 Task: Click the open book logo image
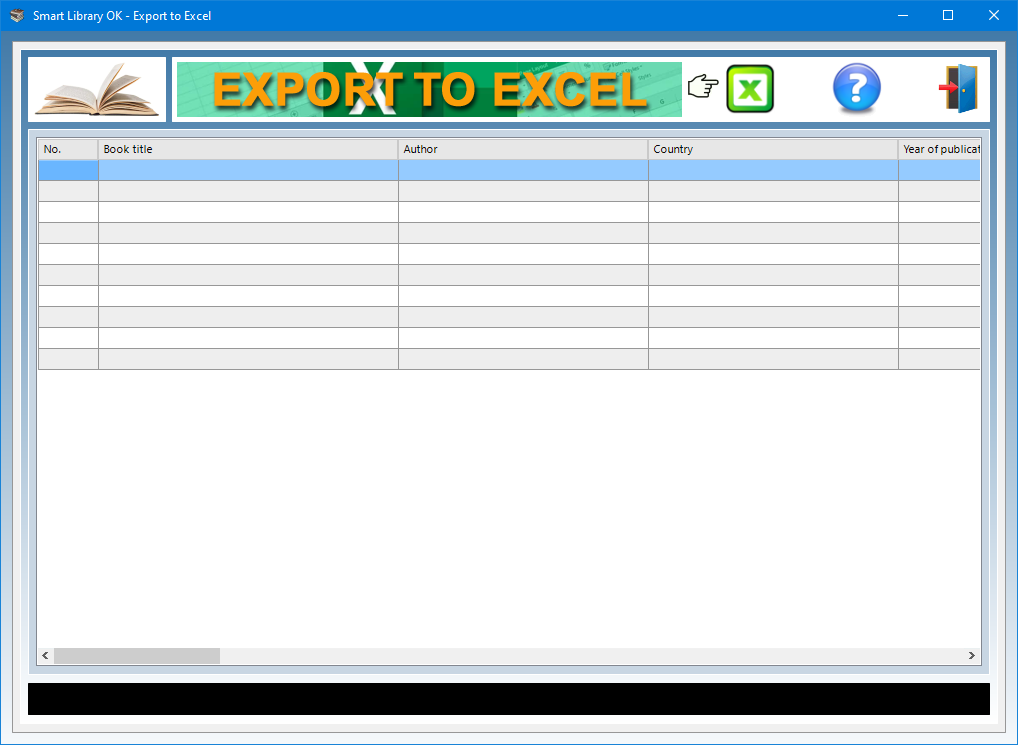click(x=97, y=90)
